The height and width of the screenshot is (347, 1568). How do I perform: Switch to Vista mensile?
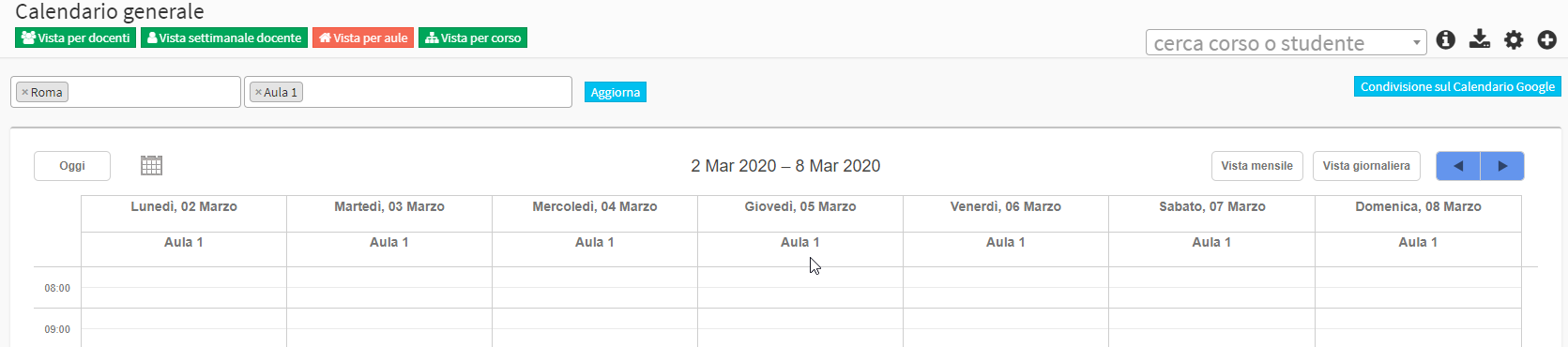point(1257,166)
